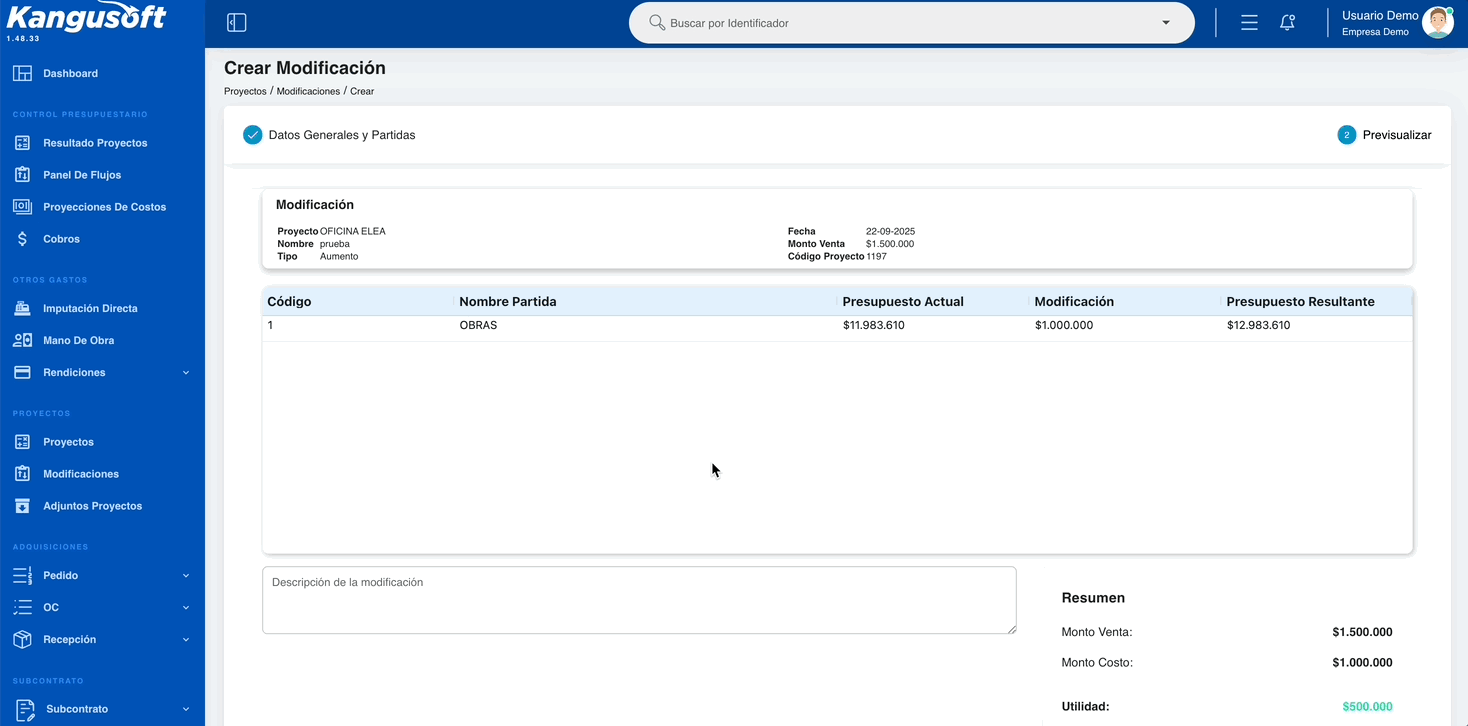The height and width of the screenshot is (726, 1468).
Task: Go back to Datos Generales y Partidas step
Action: tap(342, 135)
